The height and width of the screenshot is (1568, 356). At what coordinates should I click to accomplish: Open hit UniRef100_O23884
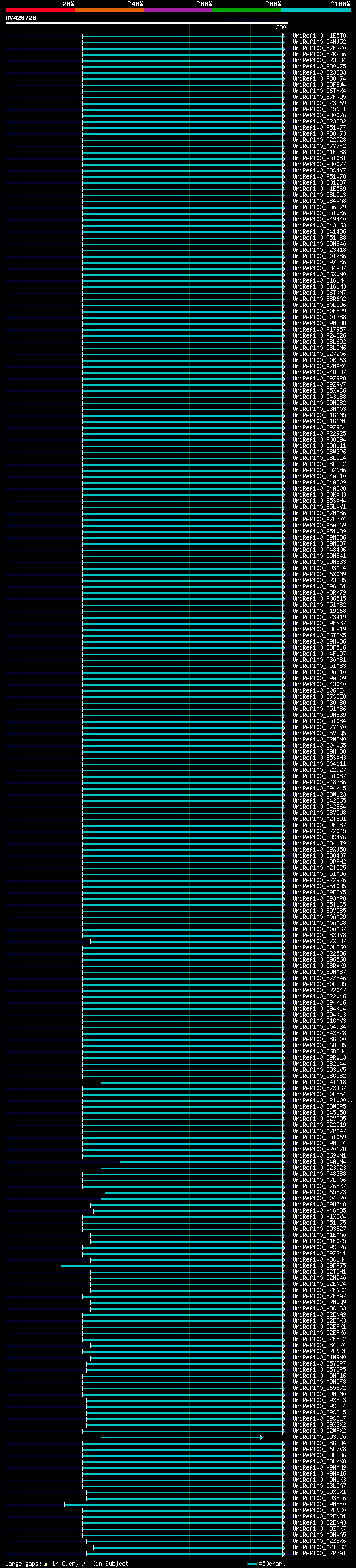click(319, 60)
